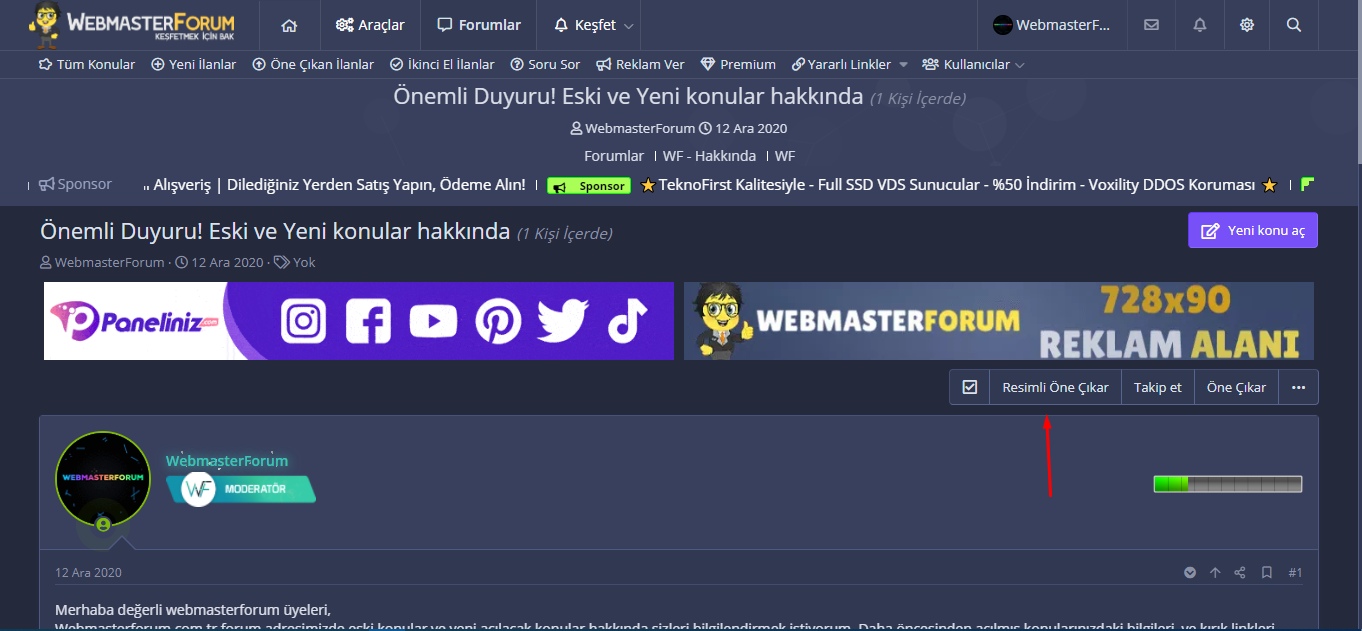This screenshot has width=1362, height=631.
Task: Click the green reputation bar
Action: [x=1228, y=484]
